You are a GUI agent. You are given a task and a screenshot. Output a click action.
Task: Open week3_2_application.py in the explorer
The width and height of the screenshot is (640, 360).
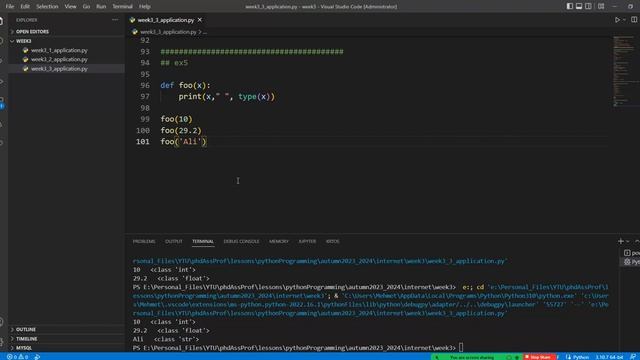tap(66, 59)
